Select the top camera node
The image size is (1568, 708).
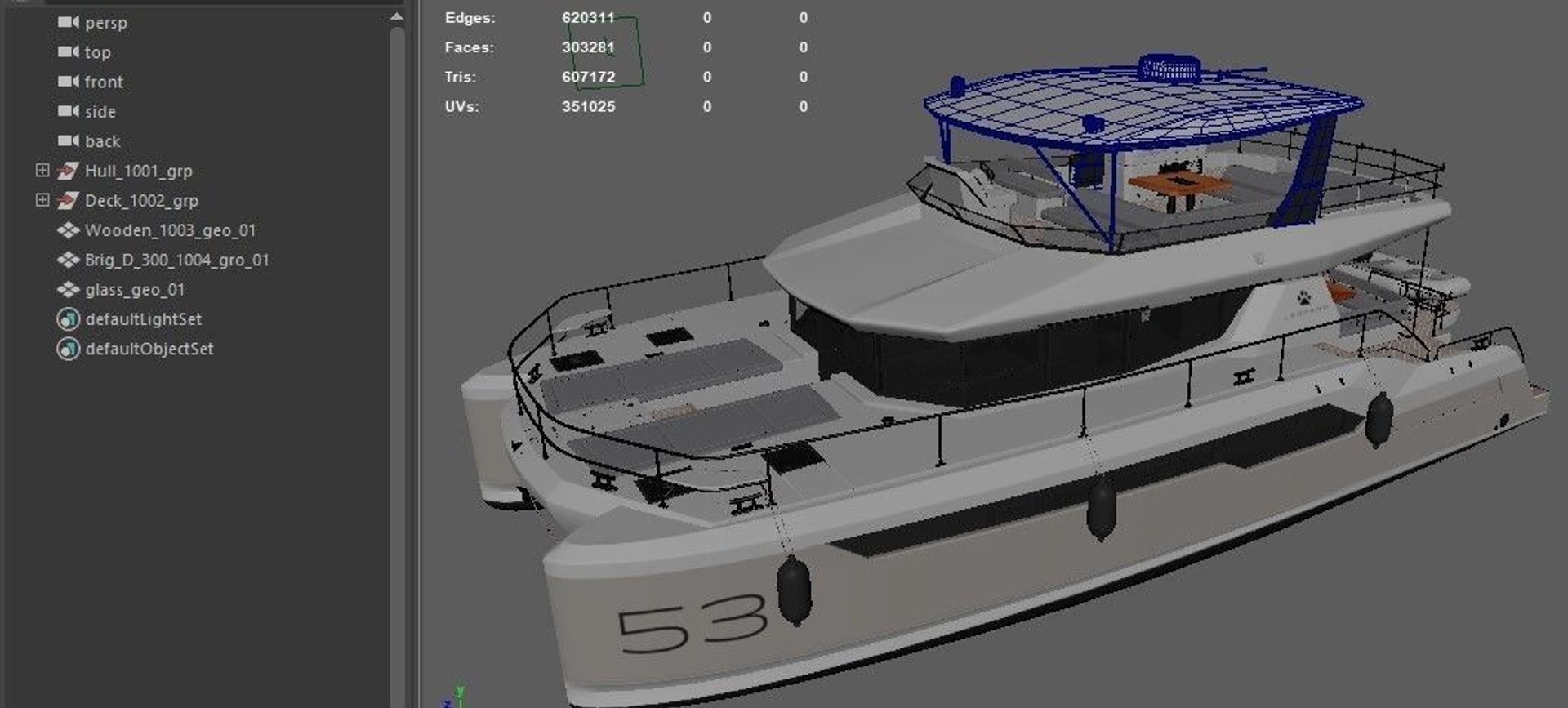[x=98, y=52]
